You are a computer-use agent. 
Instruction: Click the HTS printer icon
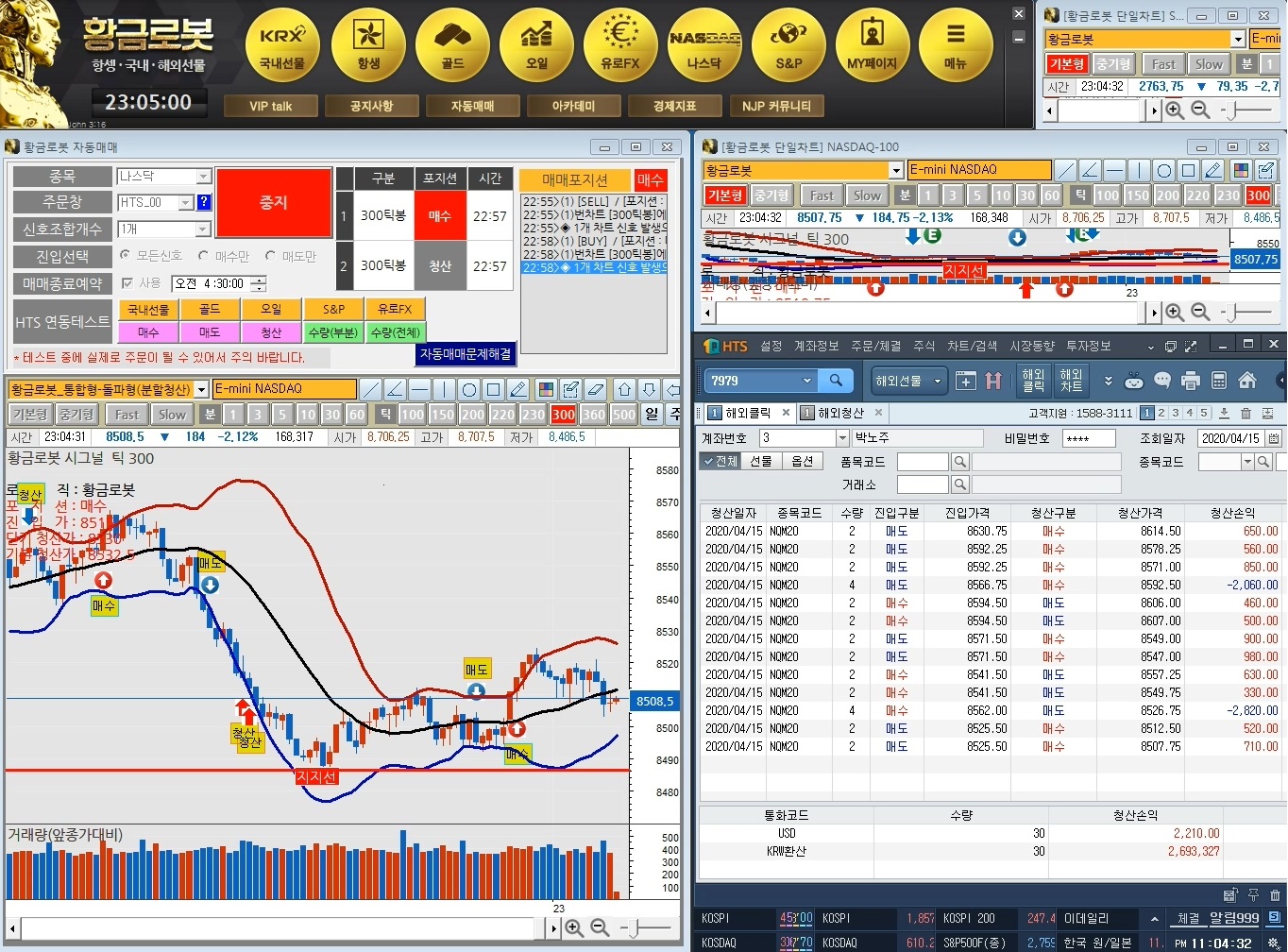[x=1190, y=381]
